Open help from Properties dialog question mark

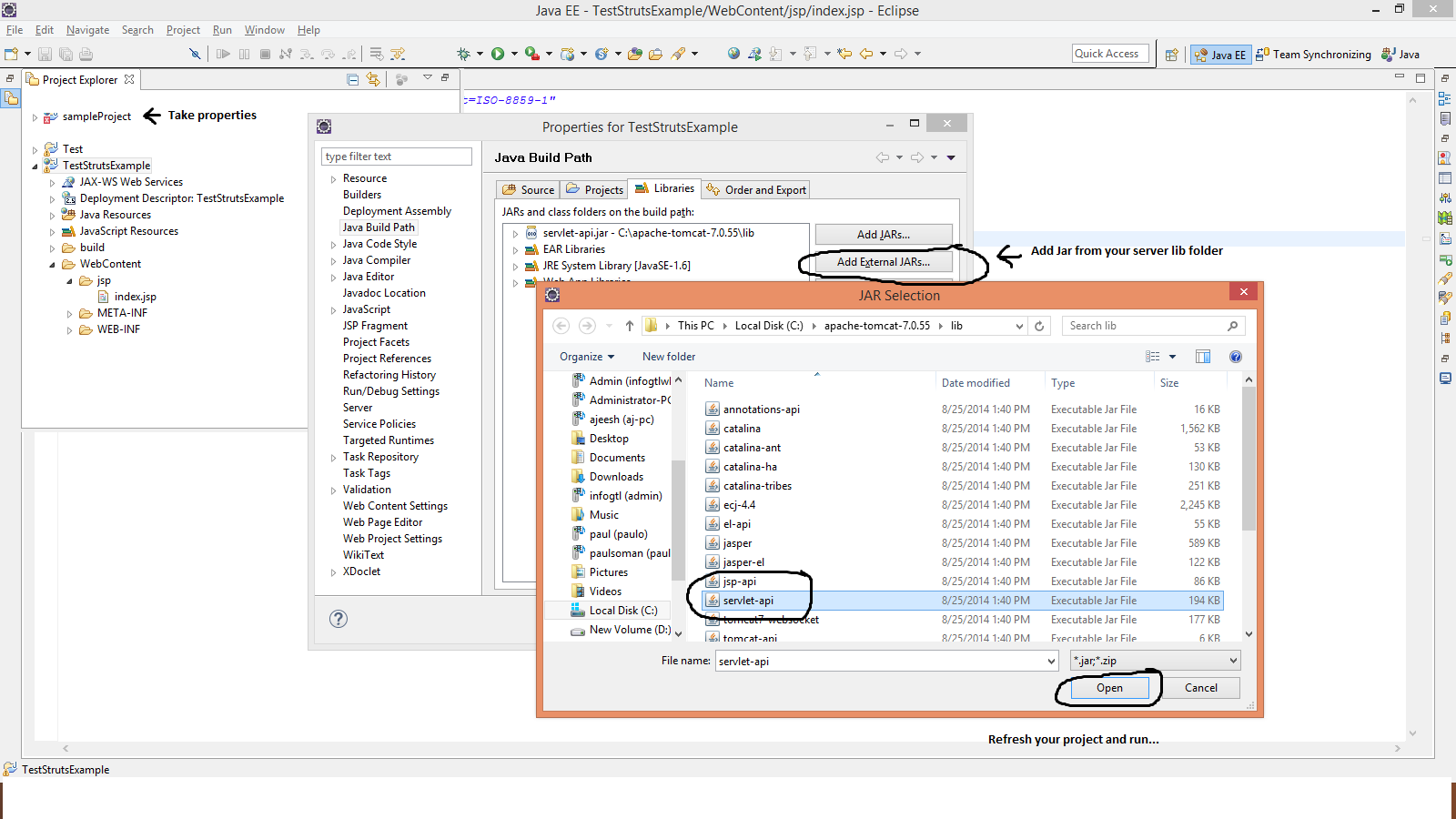click(x=339, y=619)
